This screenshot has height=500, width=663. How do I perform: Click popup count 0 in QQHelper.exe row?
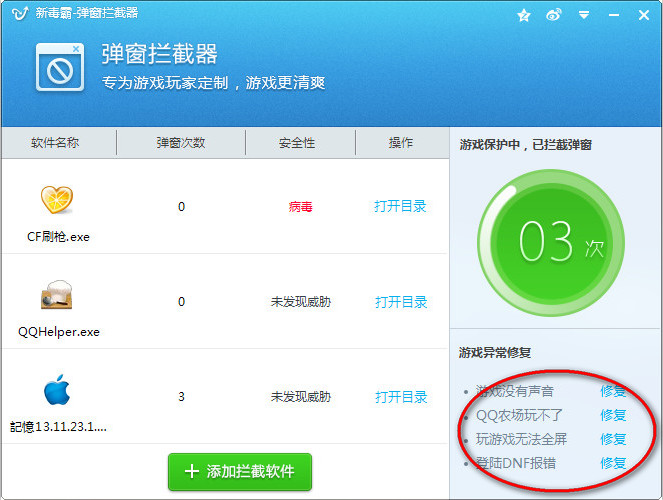(x=181, y=302)
